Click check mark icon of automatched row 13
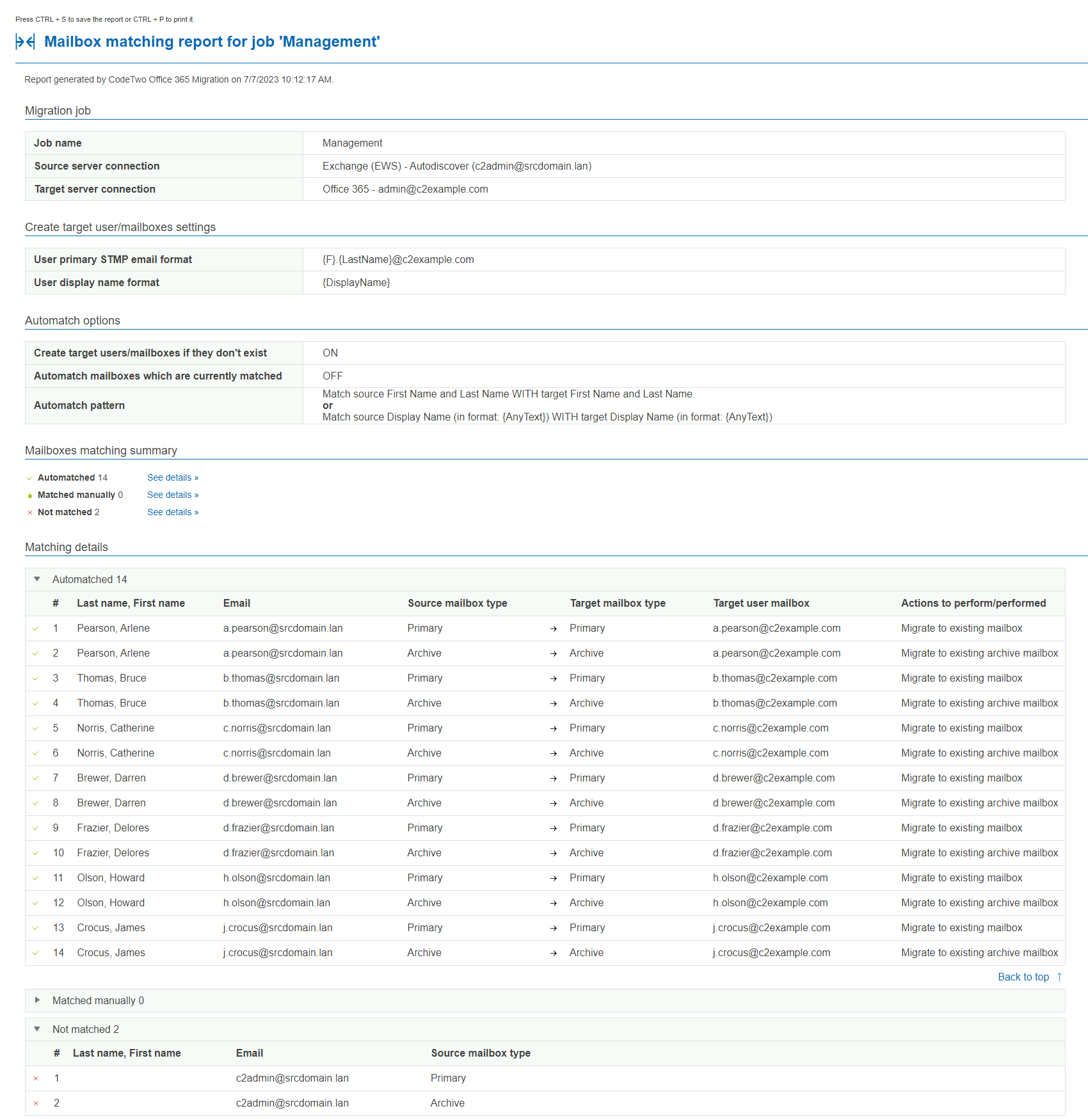The image size is (1088, 1120). [36, 928]
